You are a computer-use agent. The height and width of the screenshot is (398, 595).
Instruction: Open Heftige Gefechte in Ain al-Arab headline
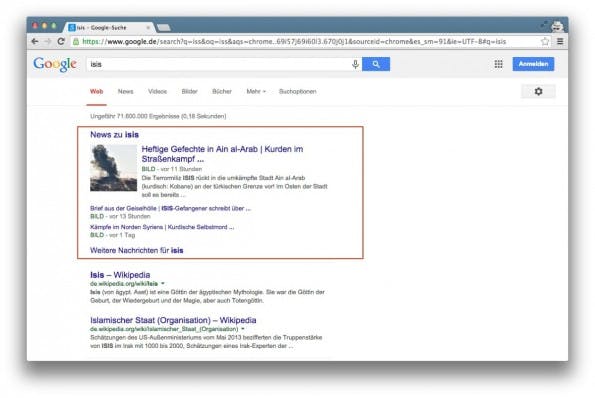click(222, 154)
